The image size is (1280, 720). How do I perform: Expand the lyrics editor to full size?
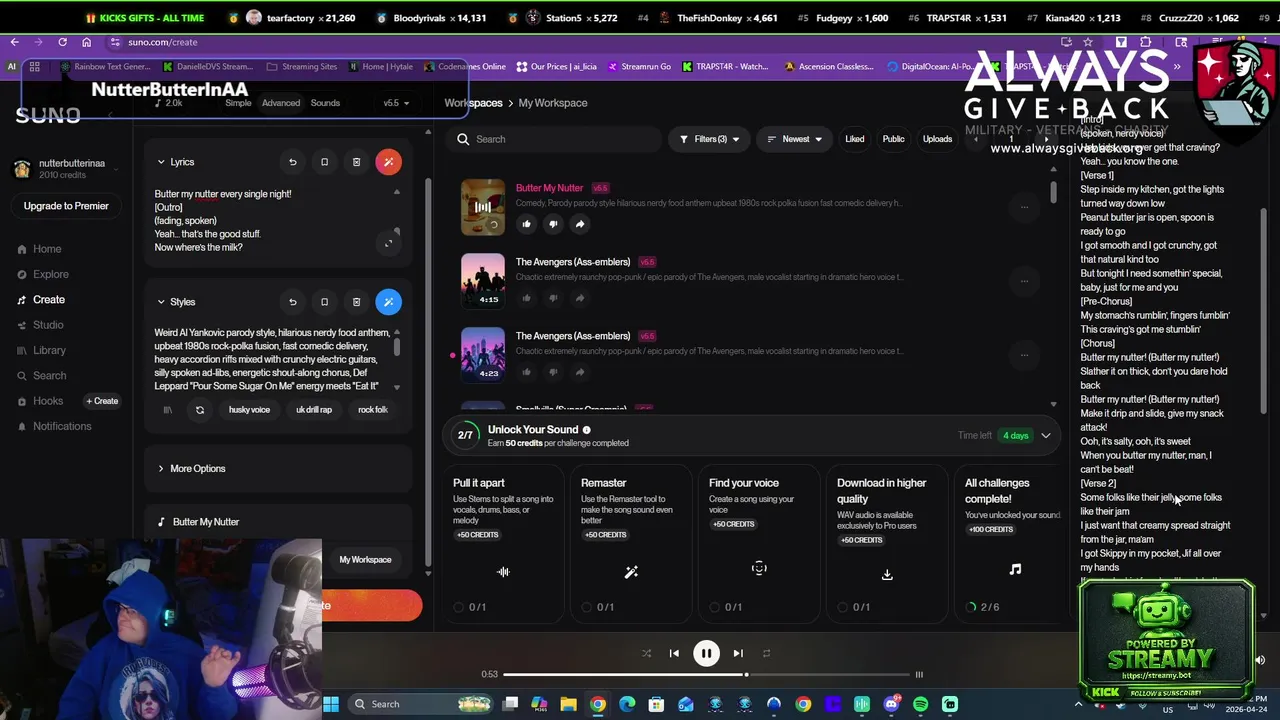[389, 243]
